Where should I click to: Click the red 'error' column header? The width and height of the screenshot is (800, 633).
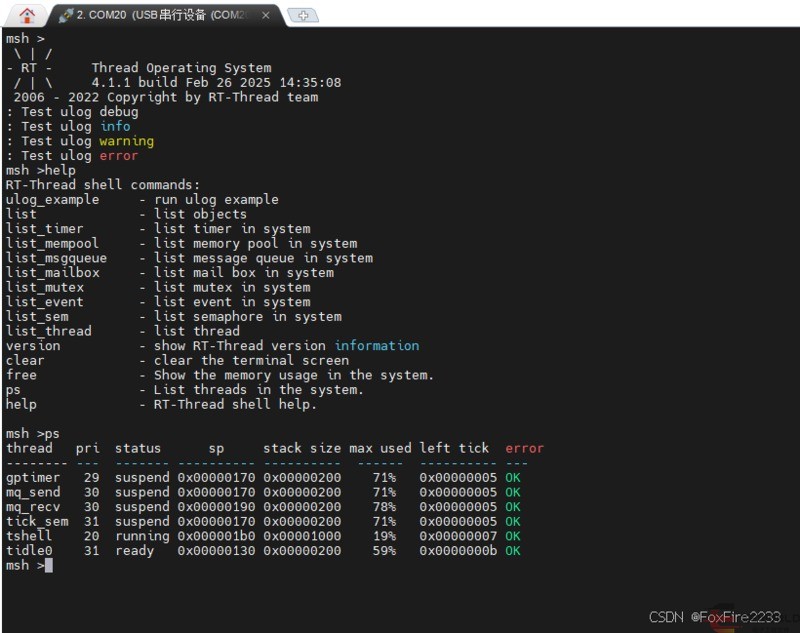click(524, 448)
